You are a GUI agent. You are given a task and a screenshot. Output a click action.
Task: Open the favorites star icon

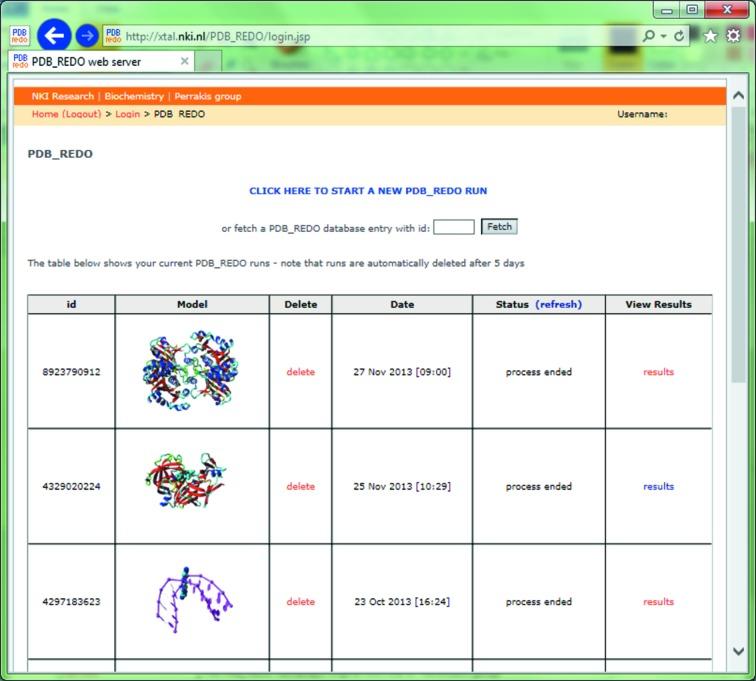point(711,36)
